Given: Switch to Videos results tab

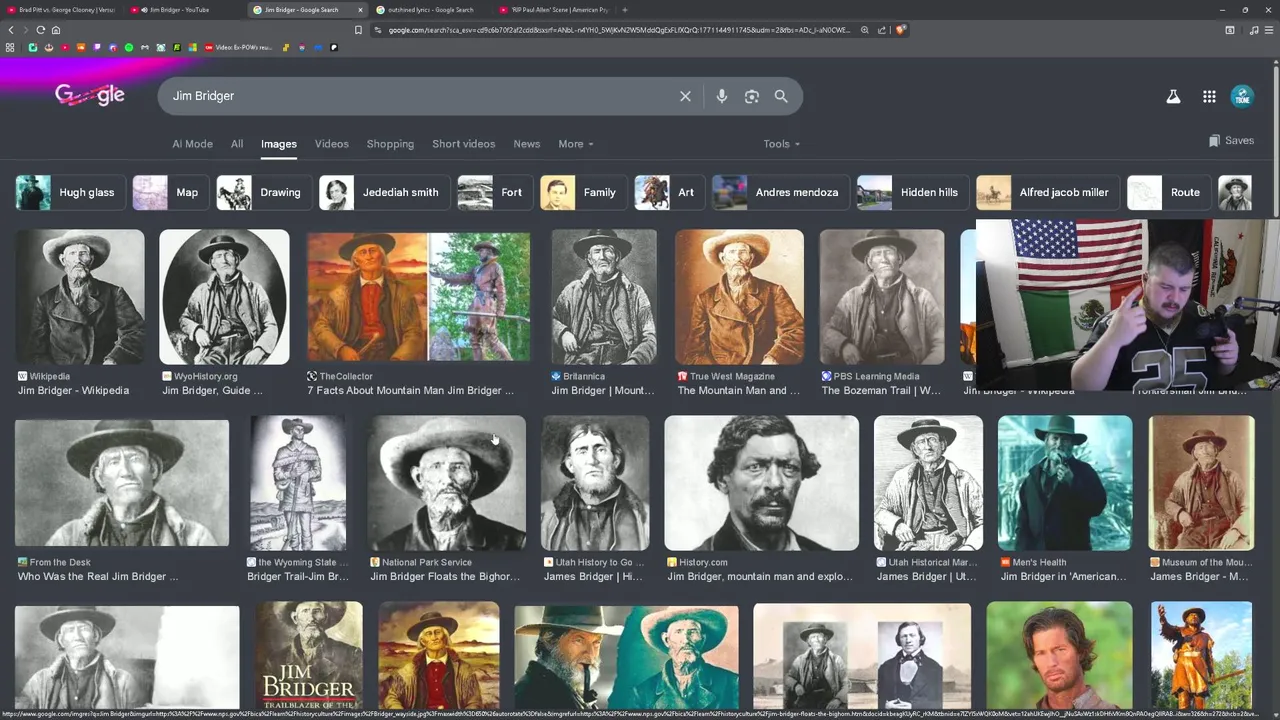Looking at the screenshot, I should (332, 144).
